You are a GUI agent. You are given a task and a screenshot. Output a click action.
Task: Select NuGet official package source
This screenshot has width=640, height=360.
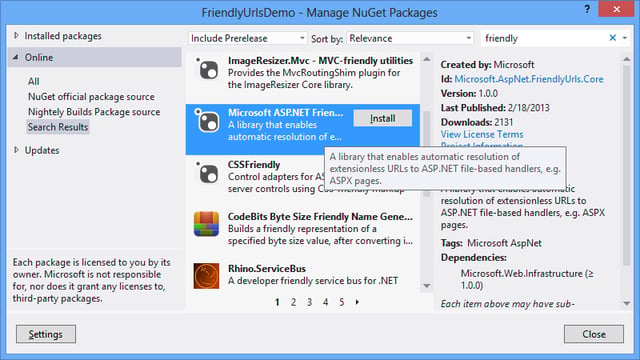91,97
